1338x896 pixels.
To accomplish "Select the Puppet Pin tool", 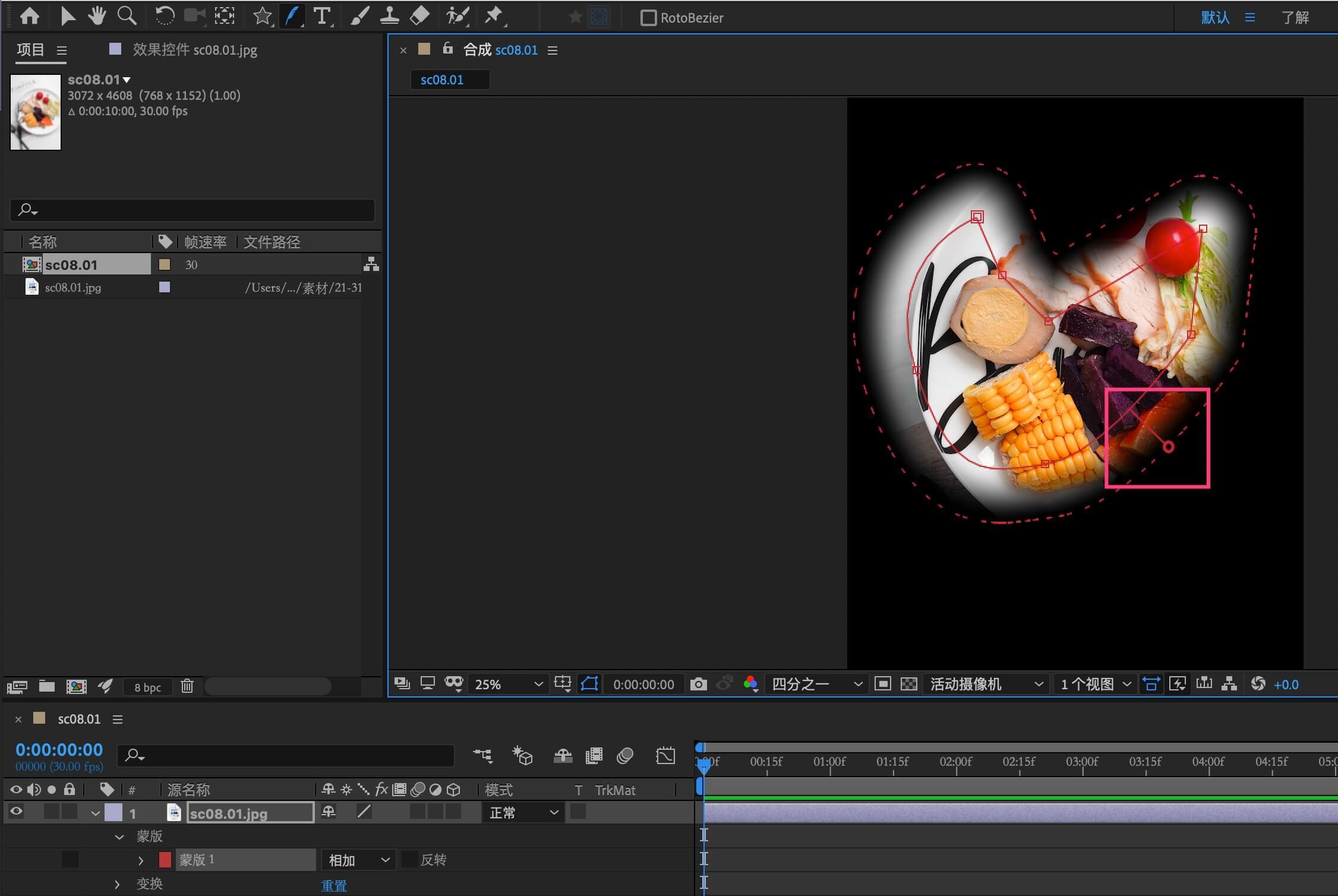I will click(x=493, y=16).
